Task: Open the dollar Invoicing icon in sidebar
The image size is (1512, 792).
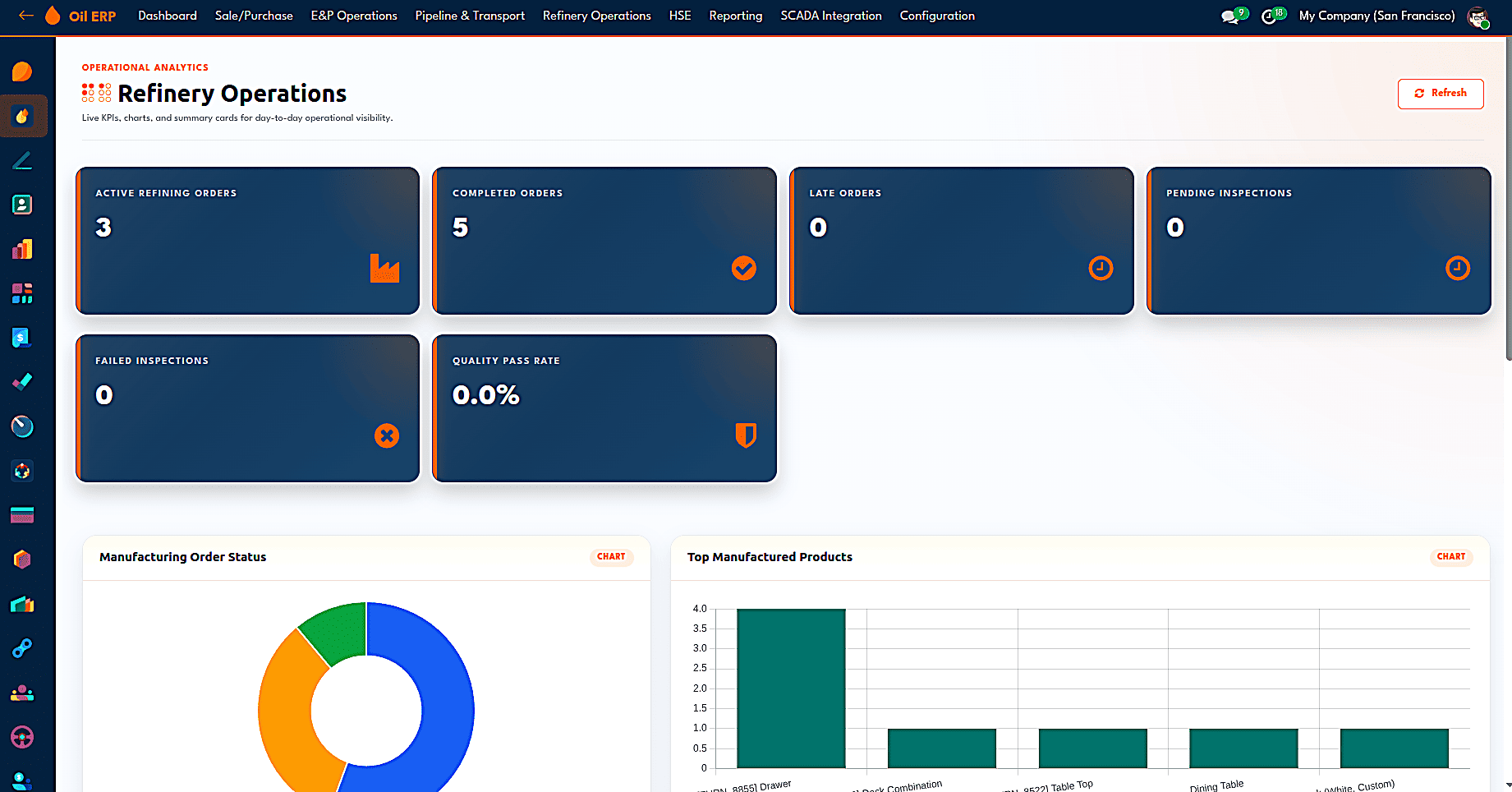Action: [x=22, y=338]
